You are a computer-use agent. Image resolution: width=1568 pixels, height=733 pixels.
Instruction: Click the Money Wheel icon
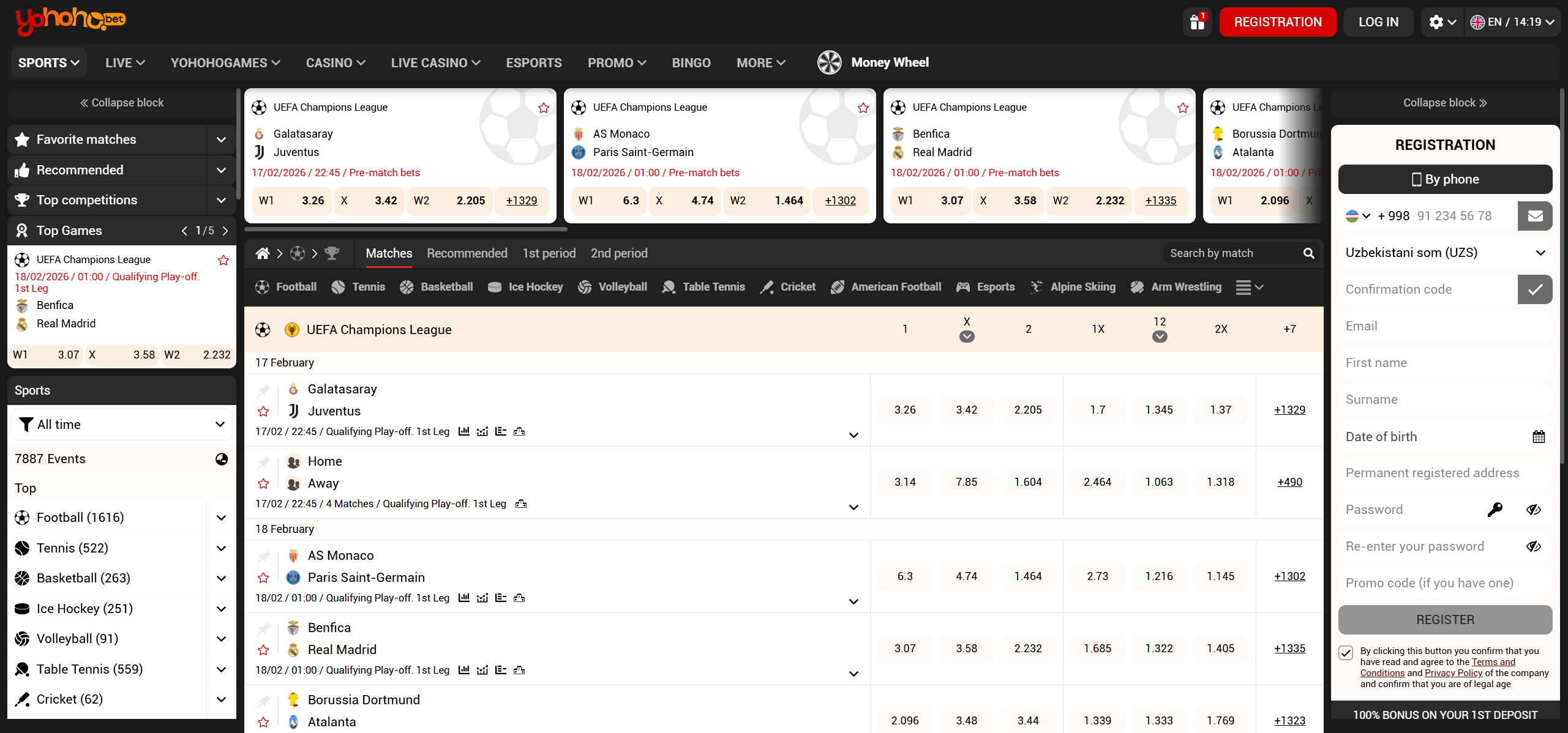coord(829,62)
